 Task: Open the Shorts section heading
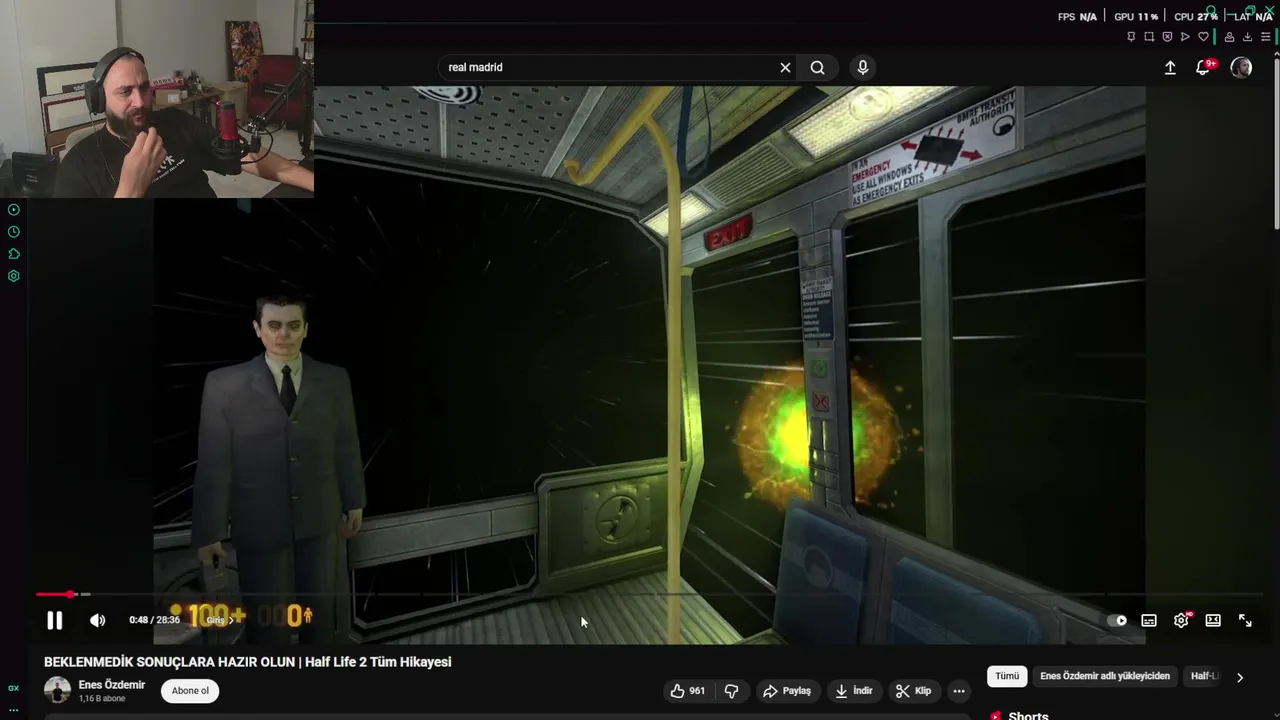(x=1028, y=716)
